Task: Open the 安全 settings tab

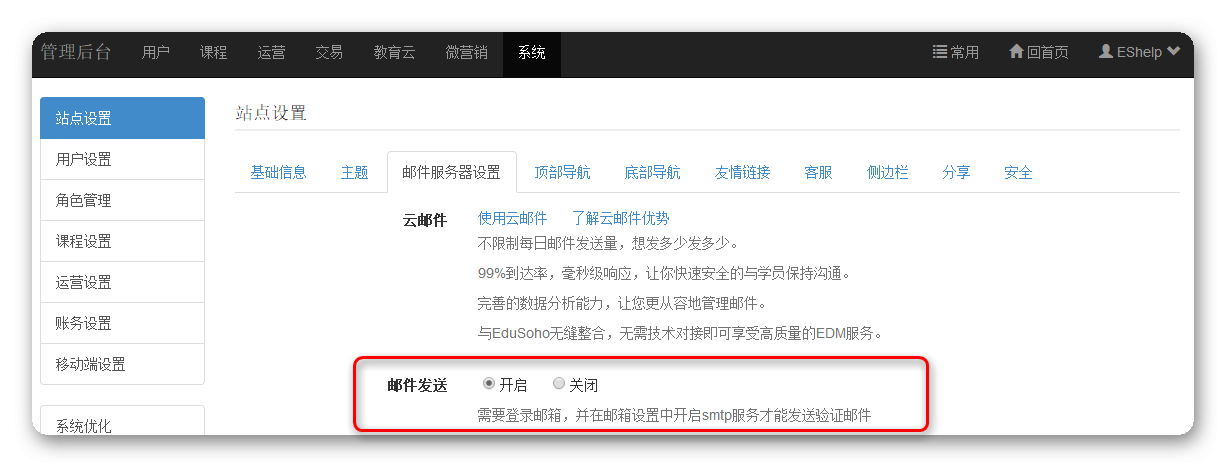Action: 1018,172
